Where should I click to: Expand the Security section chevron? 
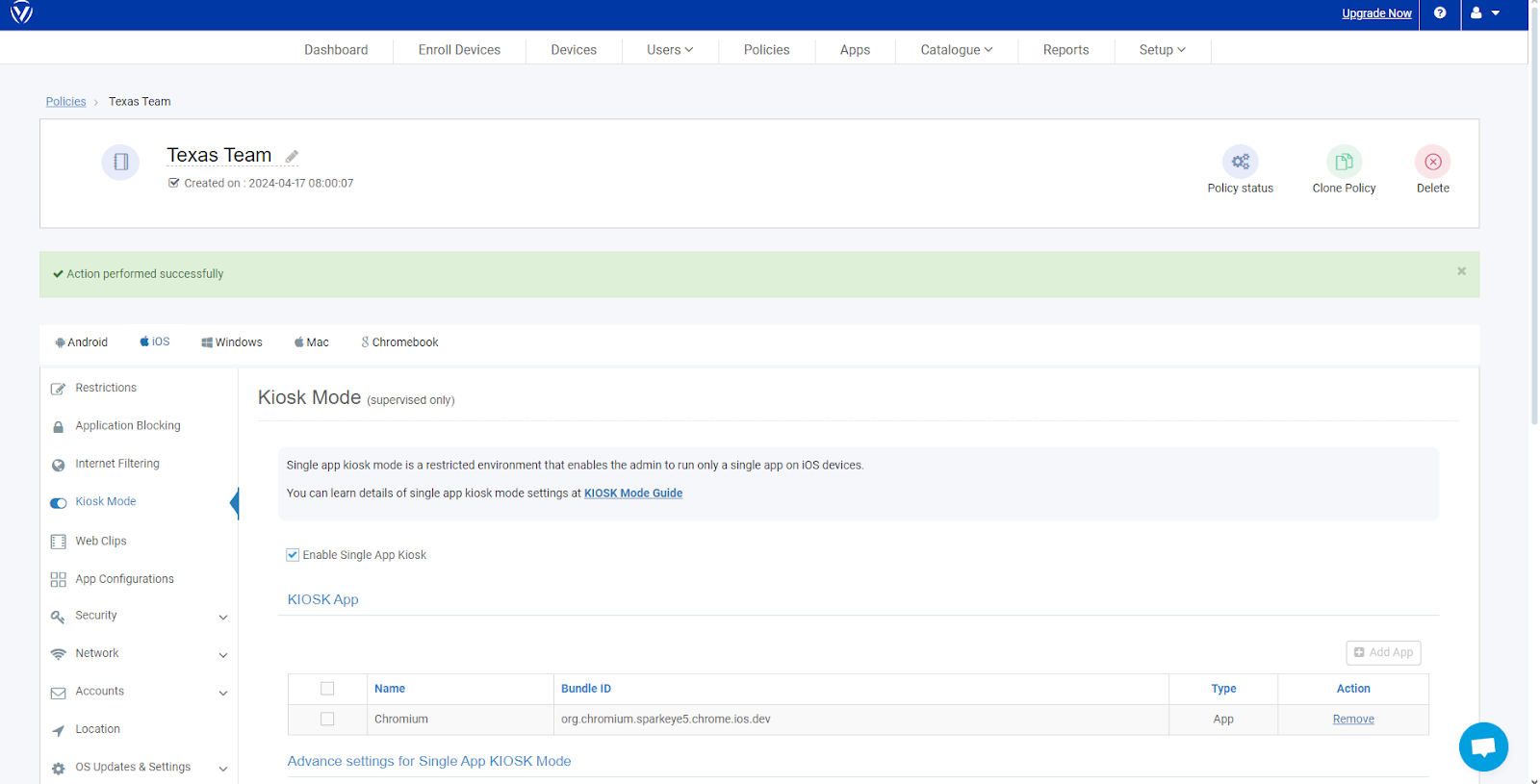point(223,618)
